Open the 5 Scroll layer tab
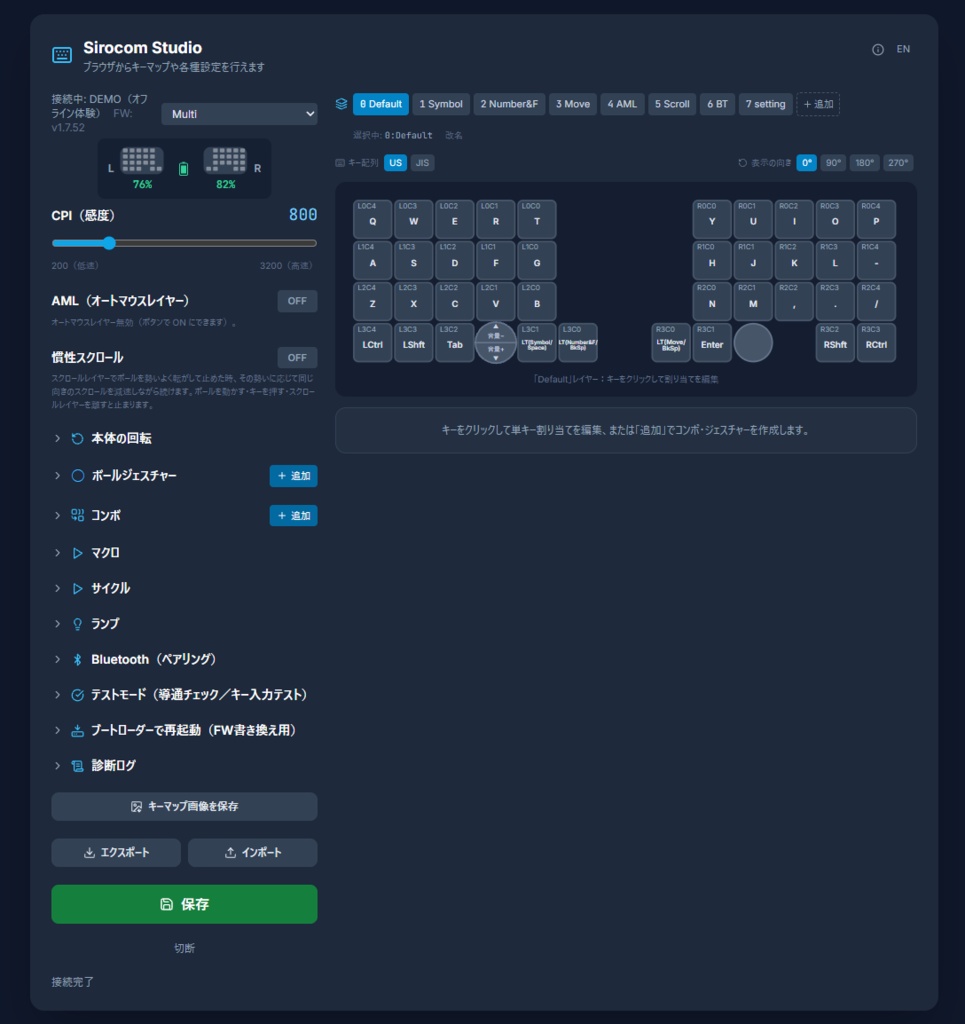965x1024 pixels. coord(672,104)
